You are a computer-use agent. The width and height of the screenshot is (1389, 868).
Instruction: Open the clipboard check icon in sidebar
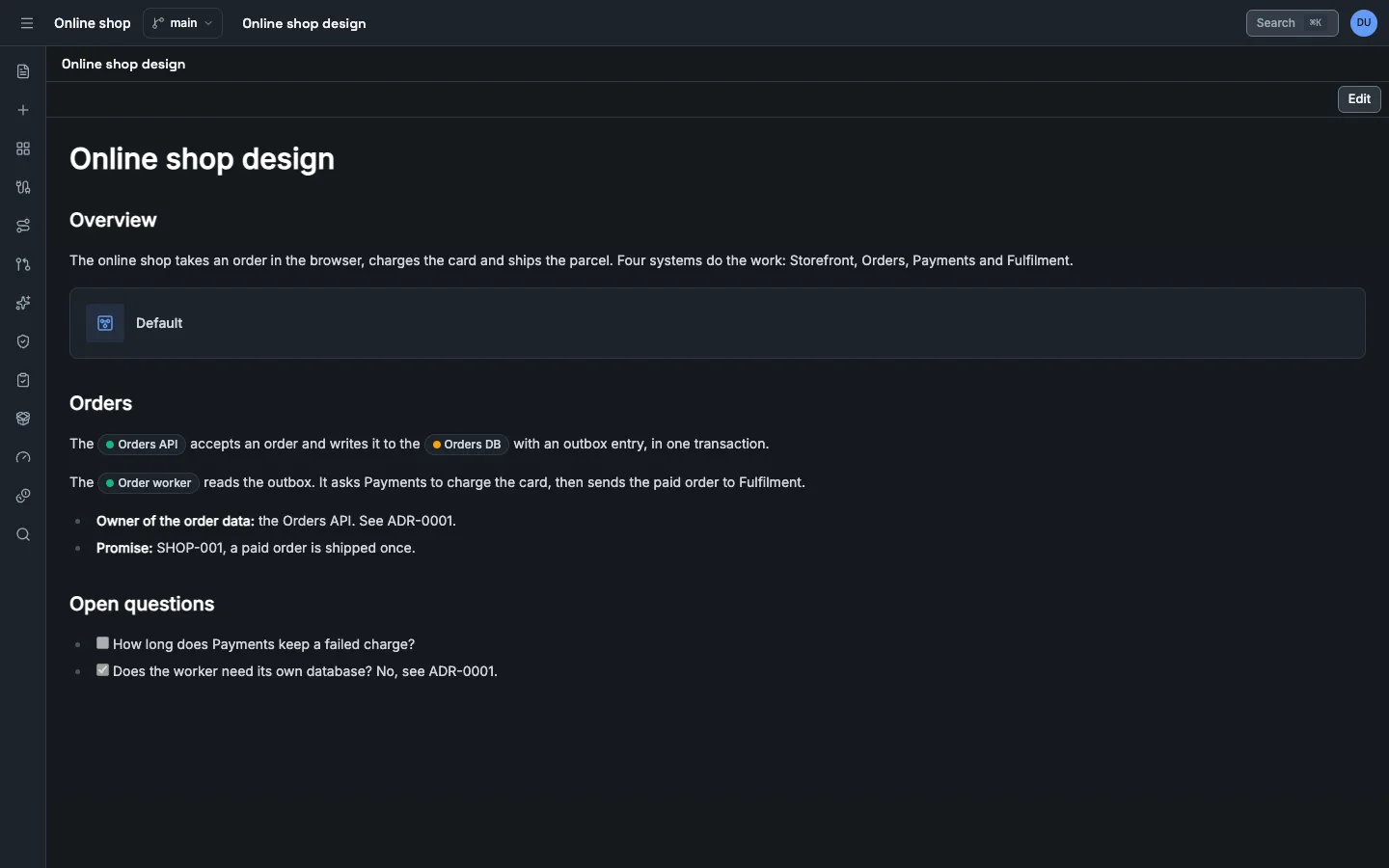tap(23, 380)
